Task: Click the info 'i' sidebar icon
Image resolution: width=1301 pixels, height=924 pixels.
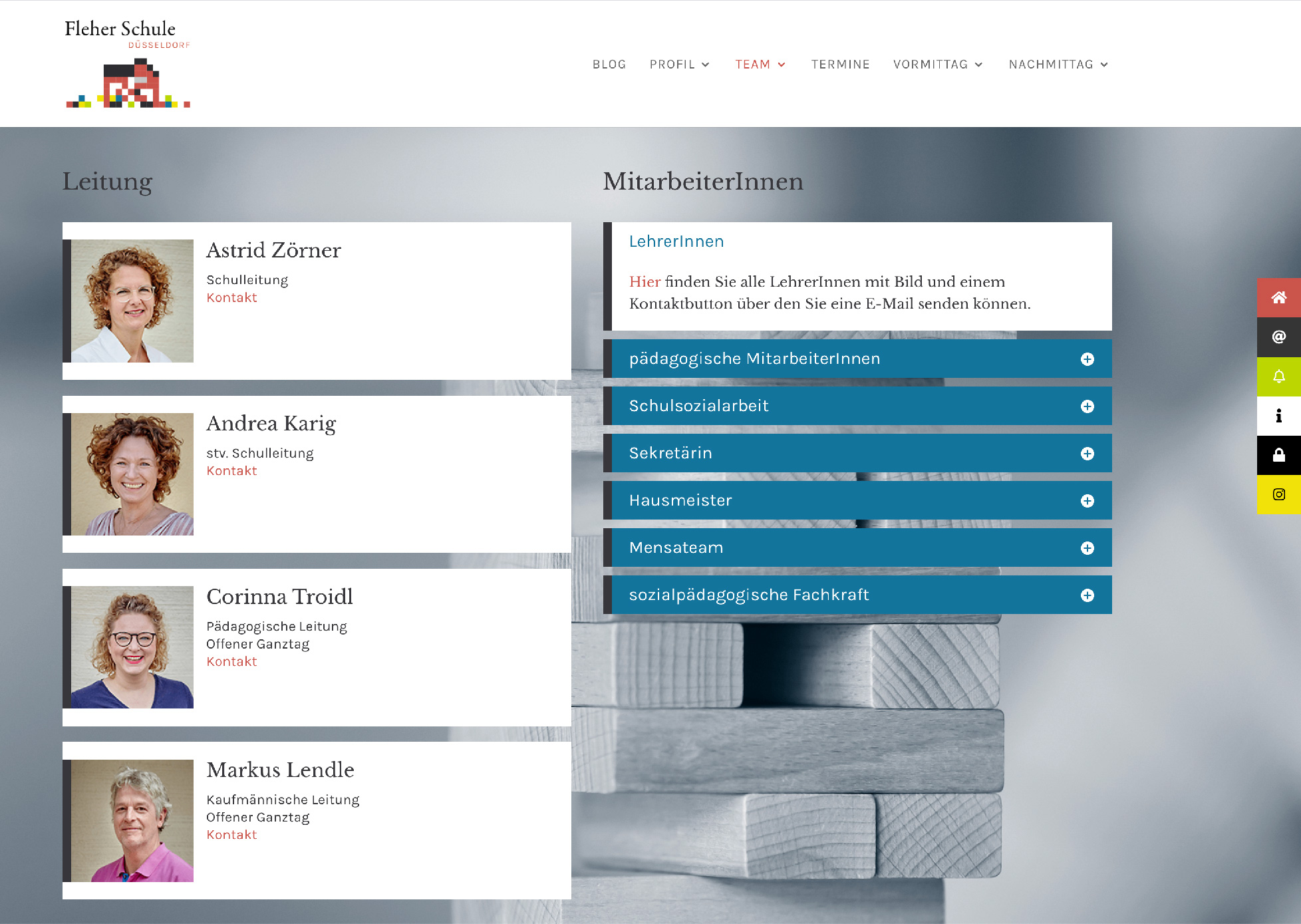Action: click(x=1278, y=416)
